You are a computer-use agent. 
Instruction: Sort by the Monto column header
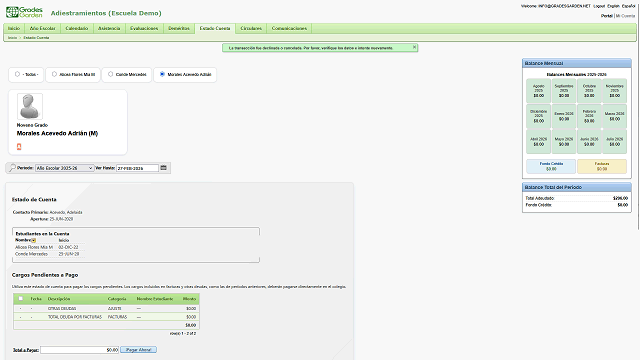click(189, 299)
